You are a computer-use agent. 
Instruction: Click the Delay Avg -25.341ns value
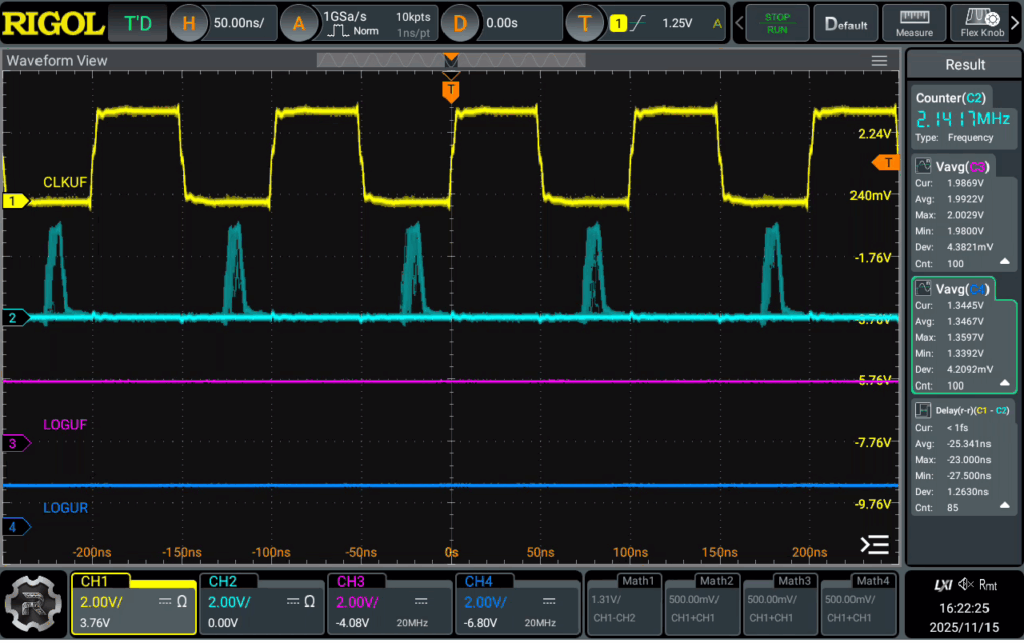968,444
